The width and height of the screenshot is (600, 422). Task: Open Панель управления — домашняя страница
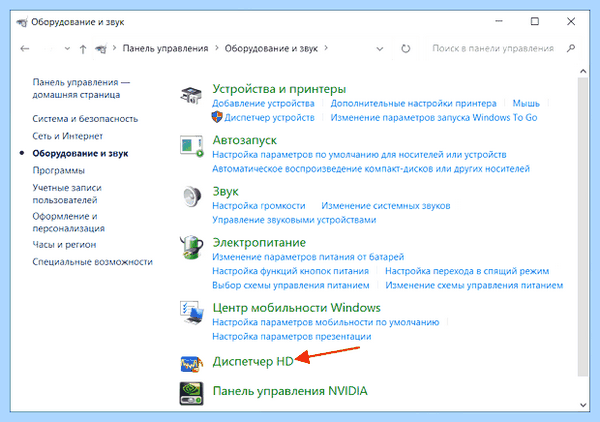coord(81,88)
